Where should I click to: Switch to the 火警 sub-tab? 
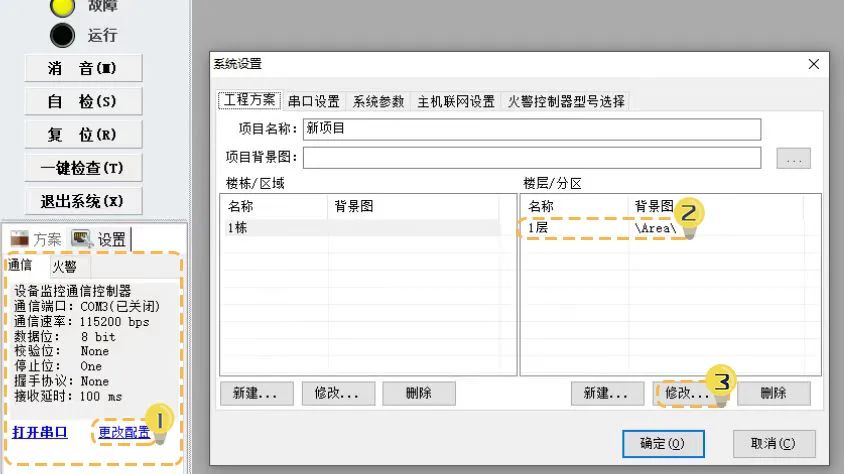[64, 267]
